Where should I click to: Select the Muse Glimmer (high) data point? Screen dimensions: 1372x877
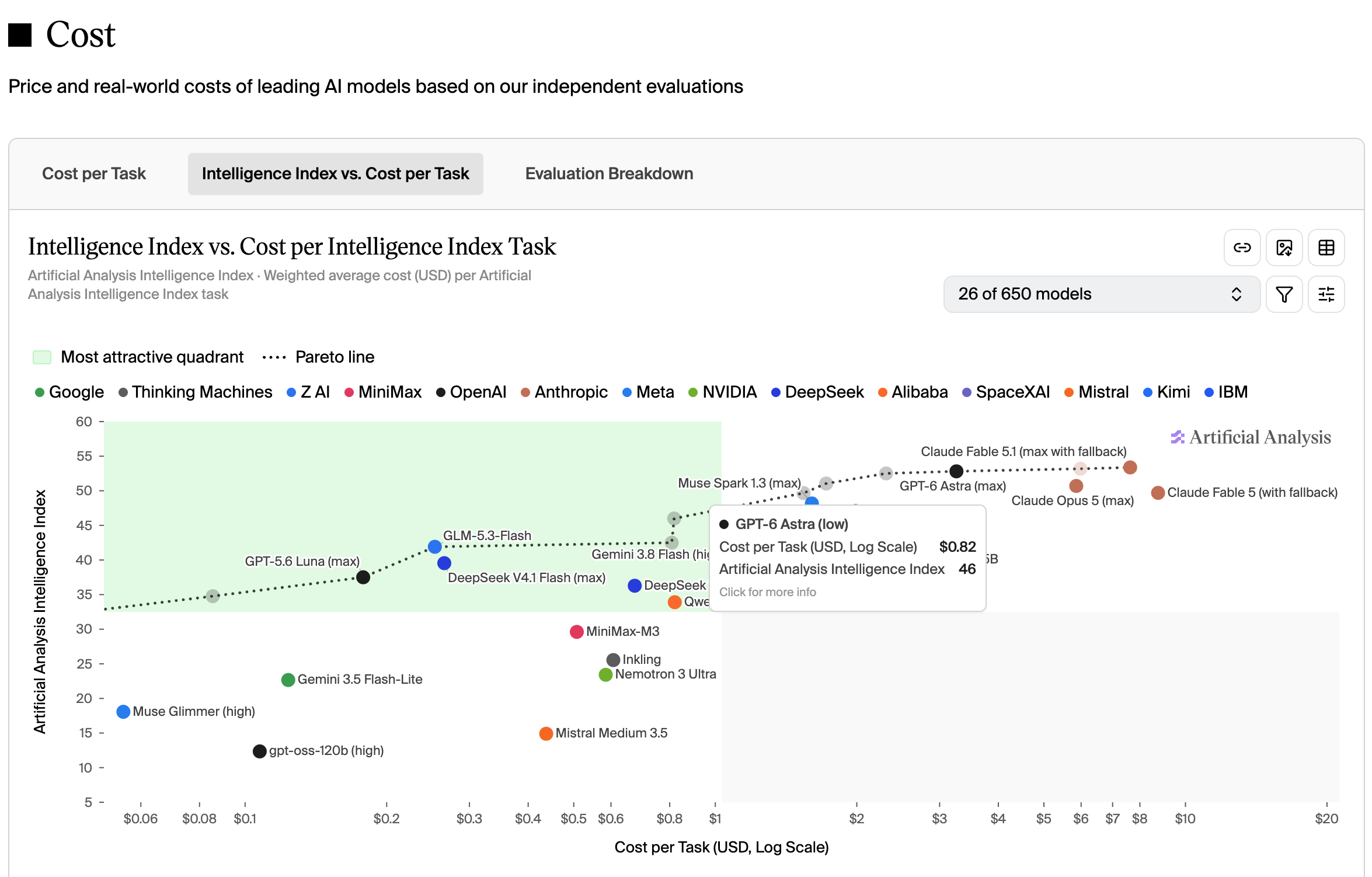point(123,712)
